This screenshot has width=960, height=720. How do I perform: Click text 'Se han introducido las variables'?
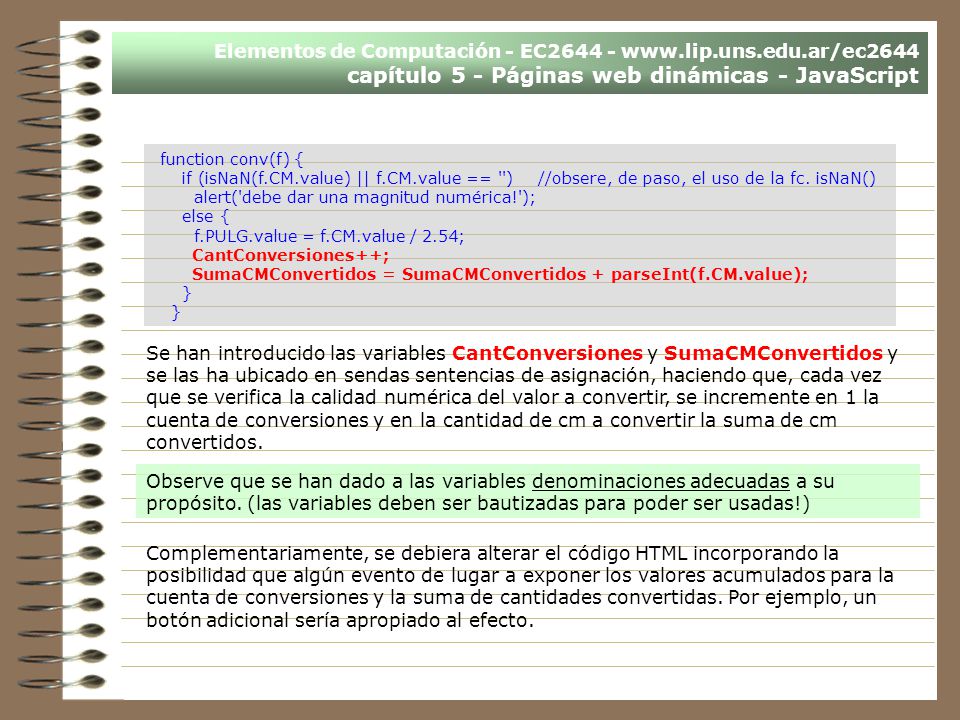tap(296, 353)
